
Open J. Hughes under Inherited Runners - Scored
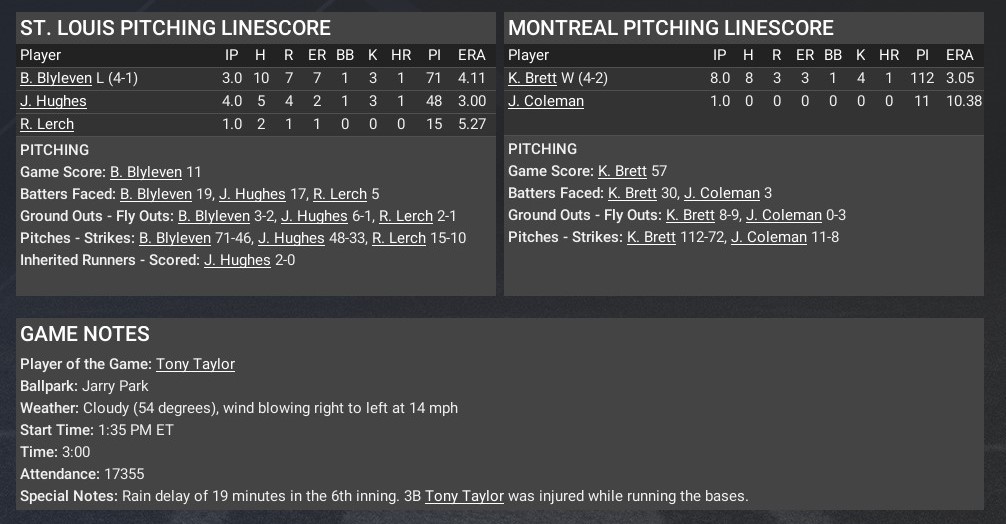(237, 260)
